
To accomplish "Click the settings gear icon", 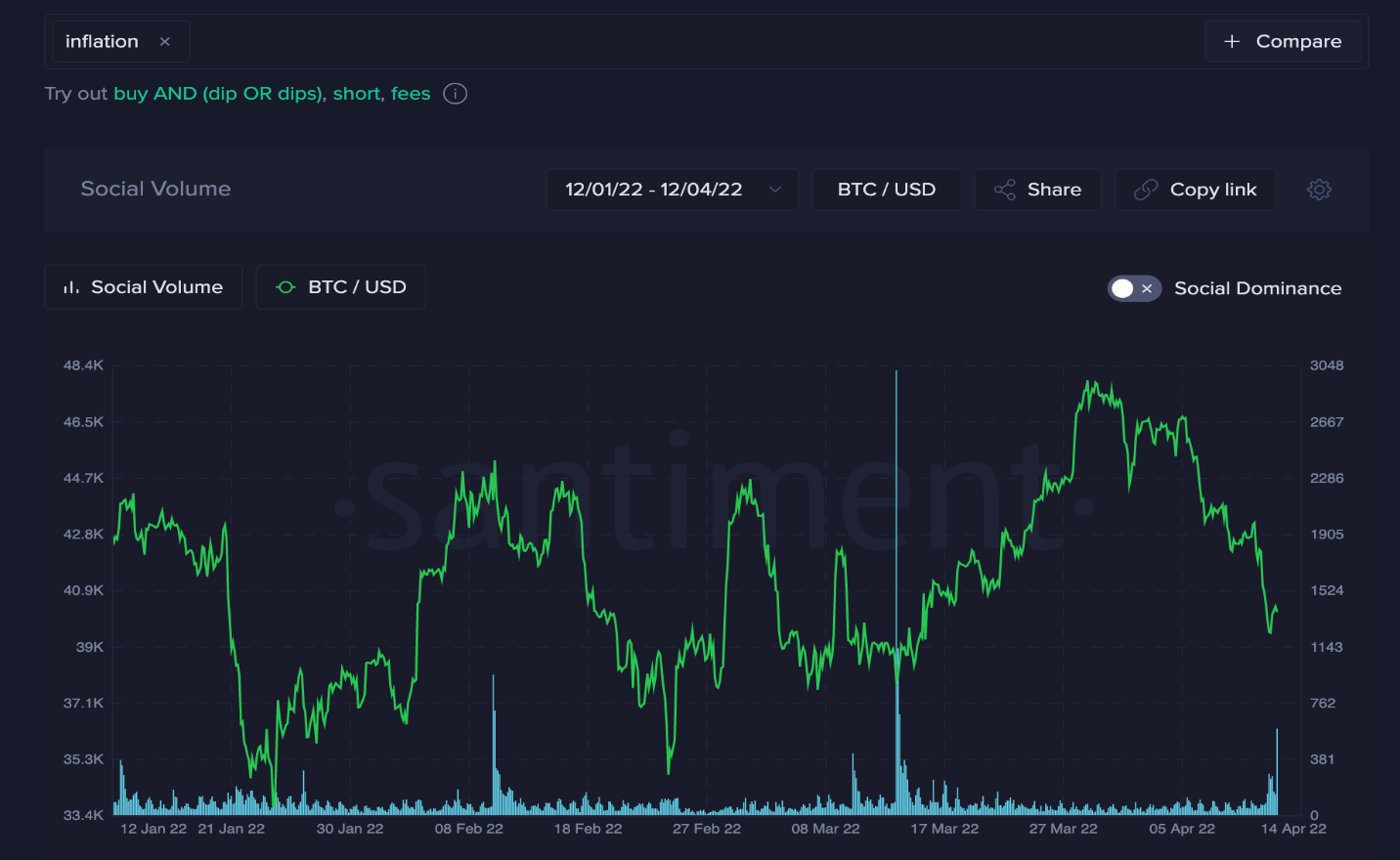I will coord(1319,190).
